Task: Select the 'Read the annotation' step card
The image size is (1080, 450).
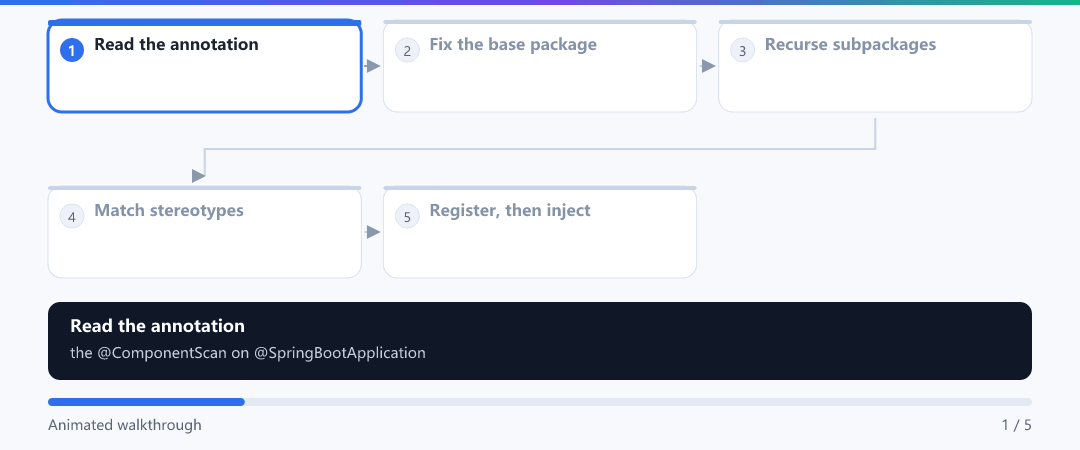Action: click(x=205, y=66)
